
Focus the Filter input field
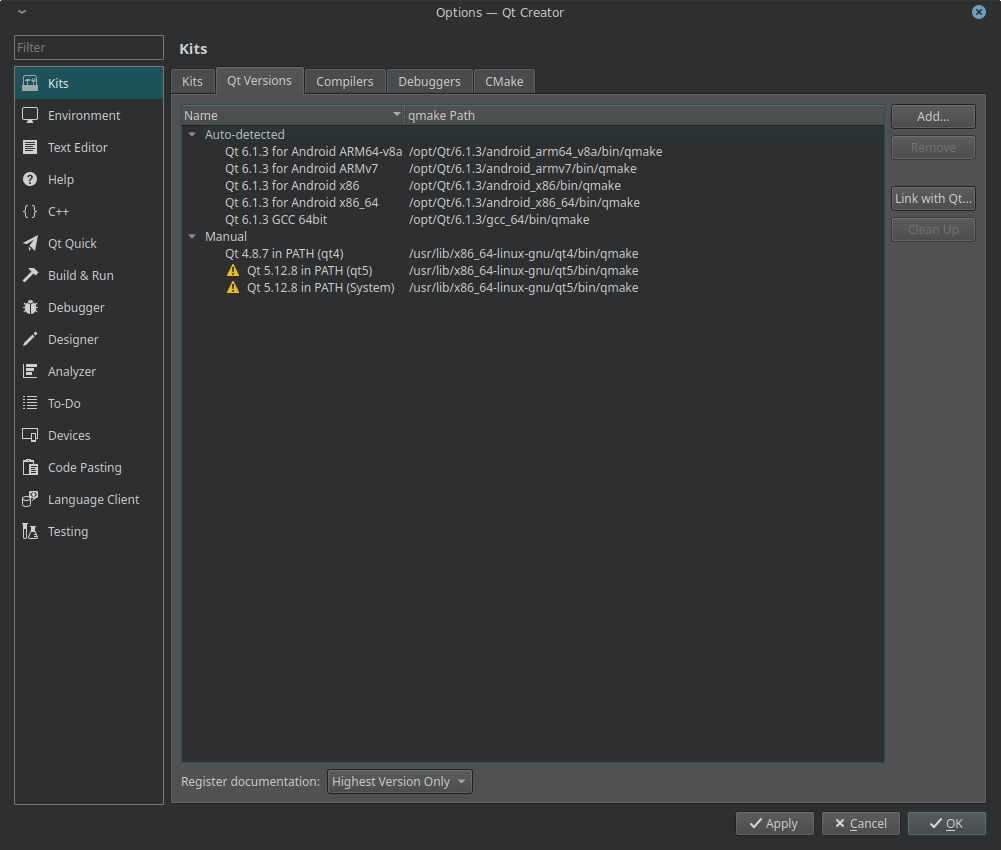(89, 47)
